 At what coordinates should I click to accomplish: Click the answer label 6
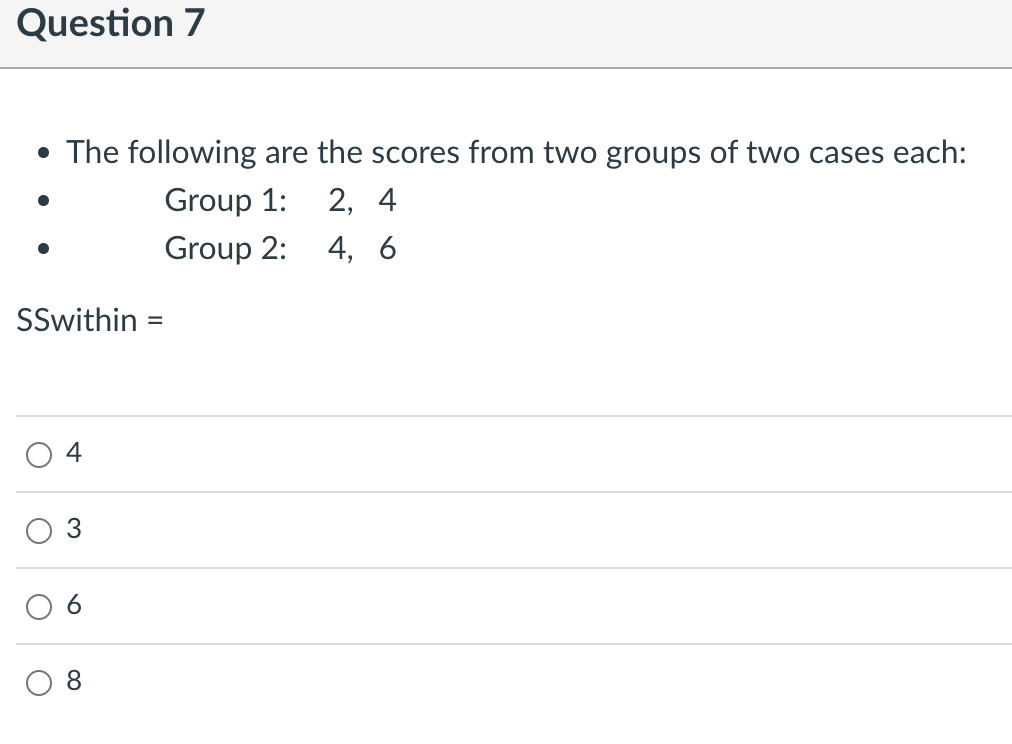tap(74, 605)
